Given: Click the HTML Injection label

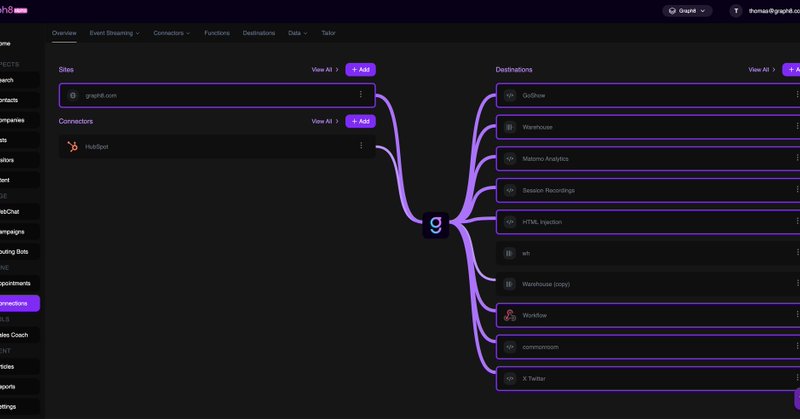Looking at the screenshot, I should (x=542, y=222).
